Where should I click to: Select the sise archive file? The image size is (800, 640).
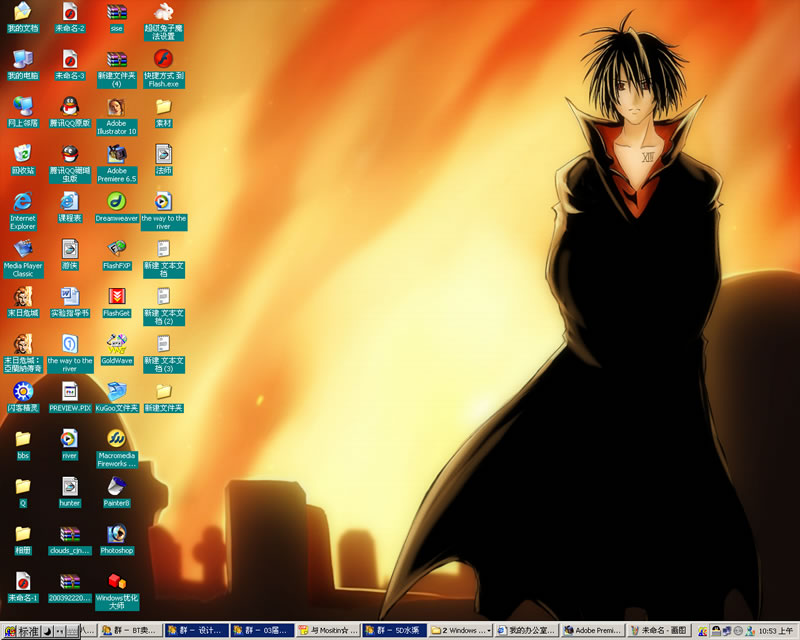pos(117,17)
